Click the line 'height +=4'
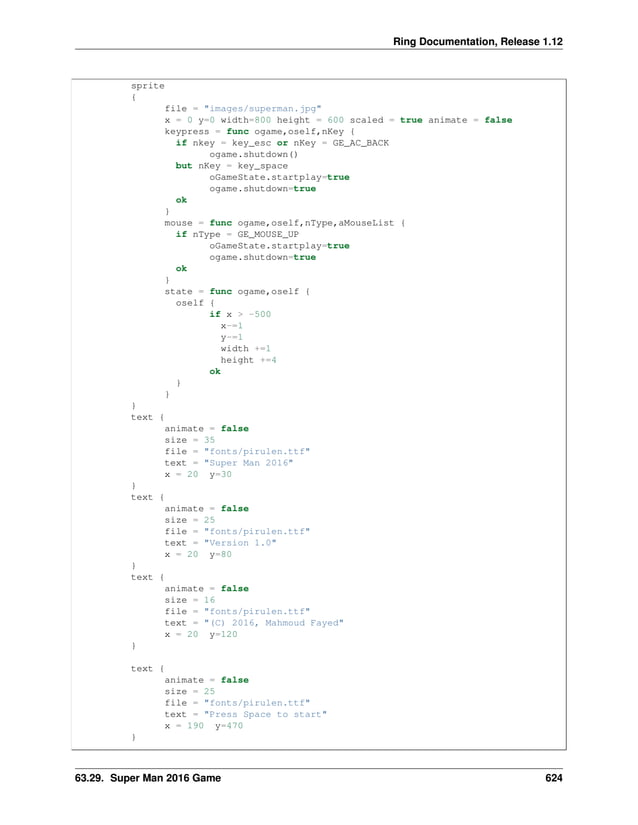 248,360
